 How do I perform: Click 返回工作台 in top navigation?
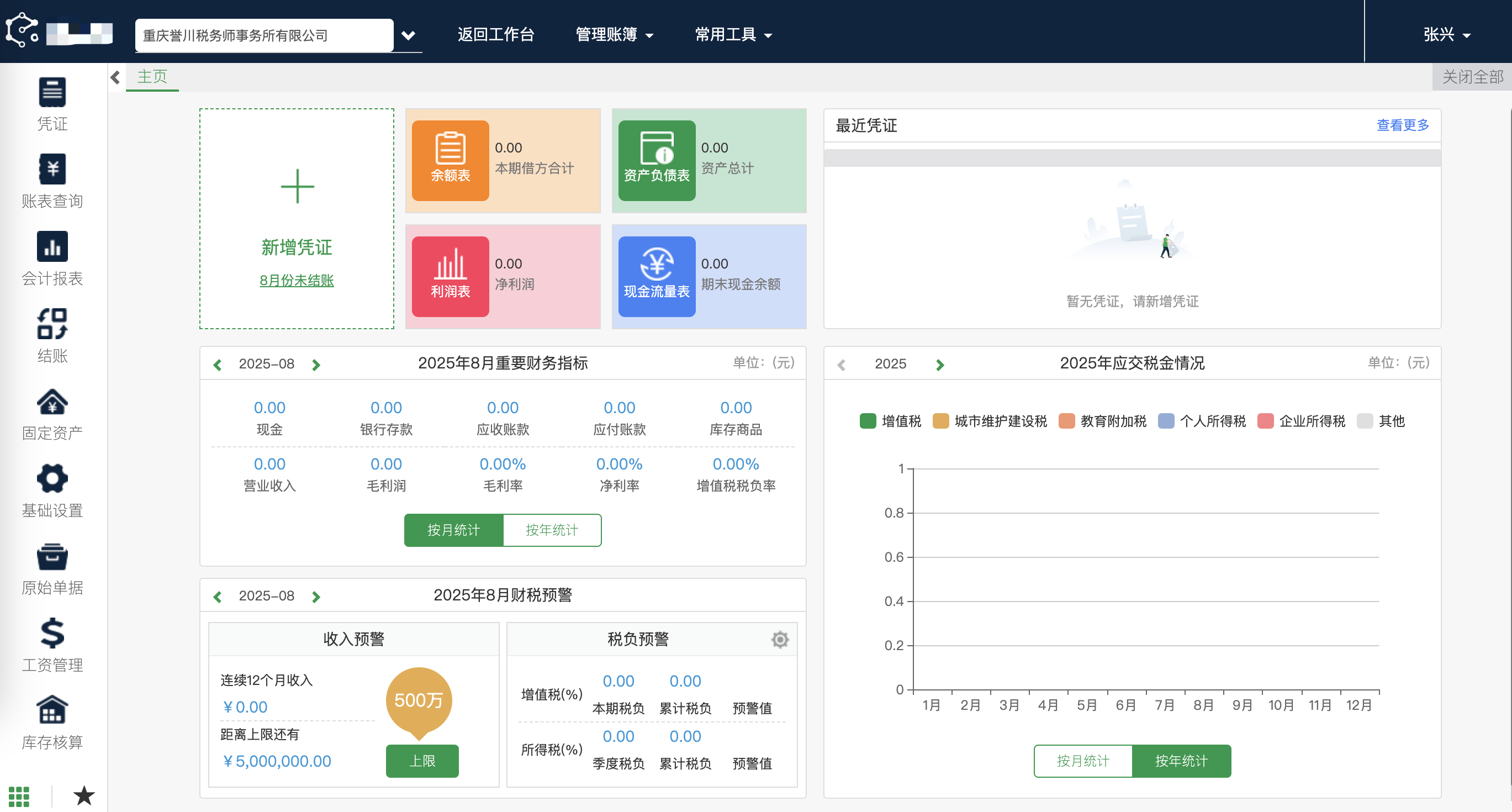click(x=495, y=35)
